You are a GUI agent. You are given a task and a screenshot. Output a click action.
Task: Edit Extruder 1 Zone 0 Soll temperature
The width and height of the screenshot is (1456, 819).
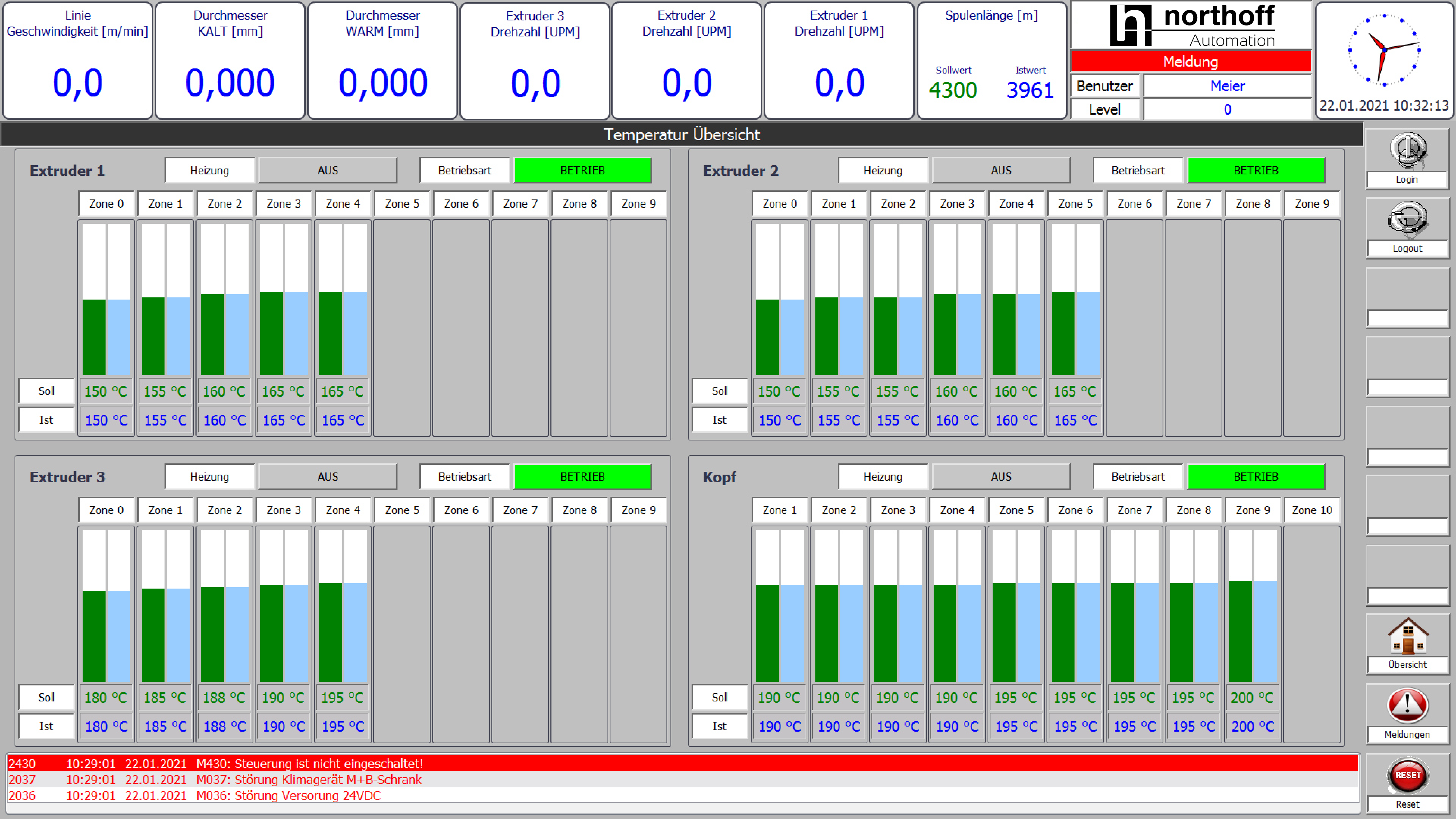click(x=106, y=391)
